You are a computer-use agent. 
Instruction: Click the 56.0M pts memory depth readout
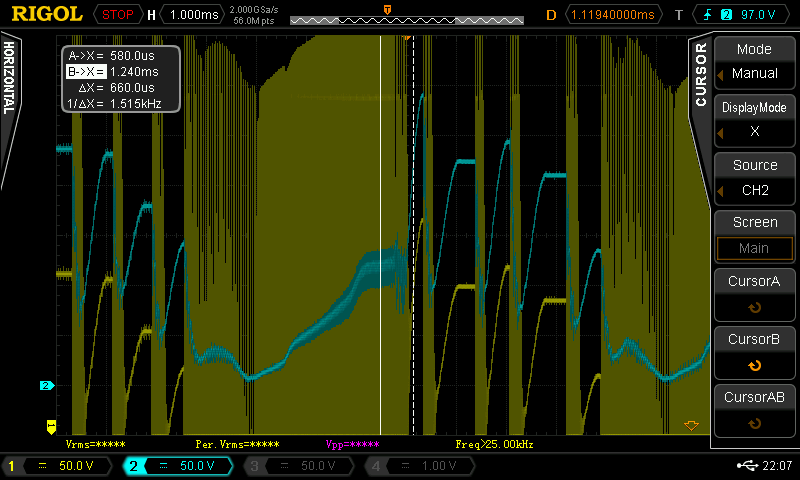254,20
